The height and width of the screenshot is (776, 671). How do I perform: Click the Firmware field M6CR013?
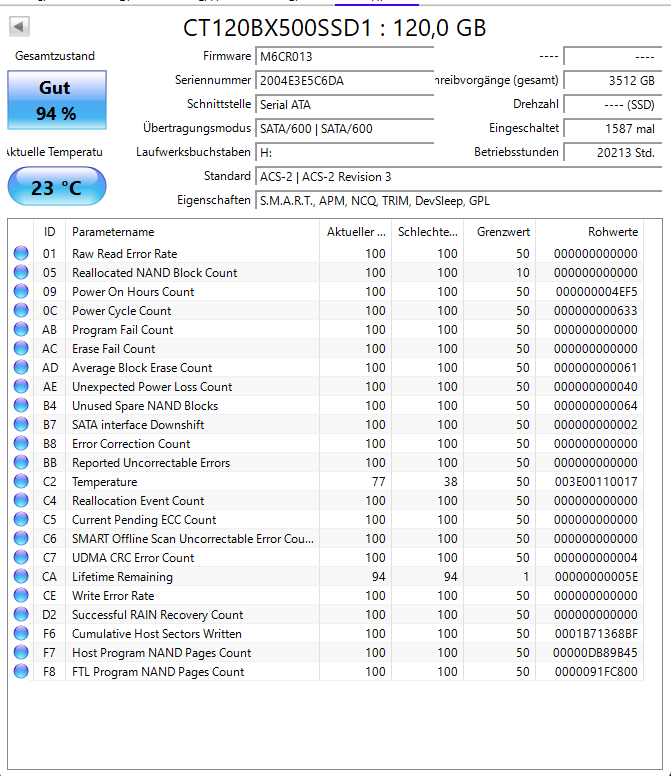[345, 56]
